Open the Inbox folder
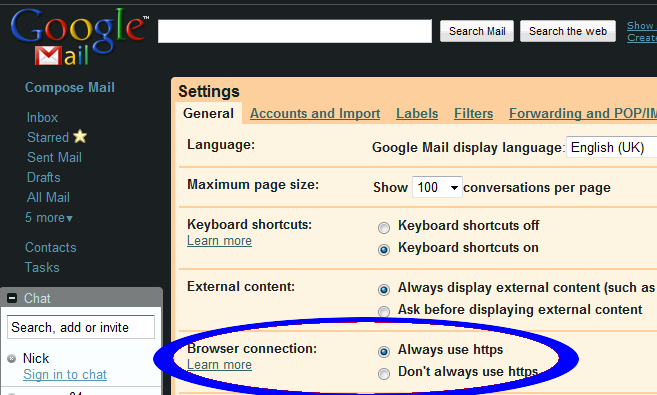 click(x=42, y=117)
